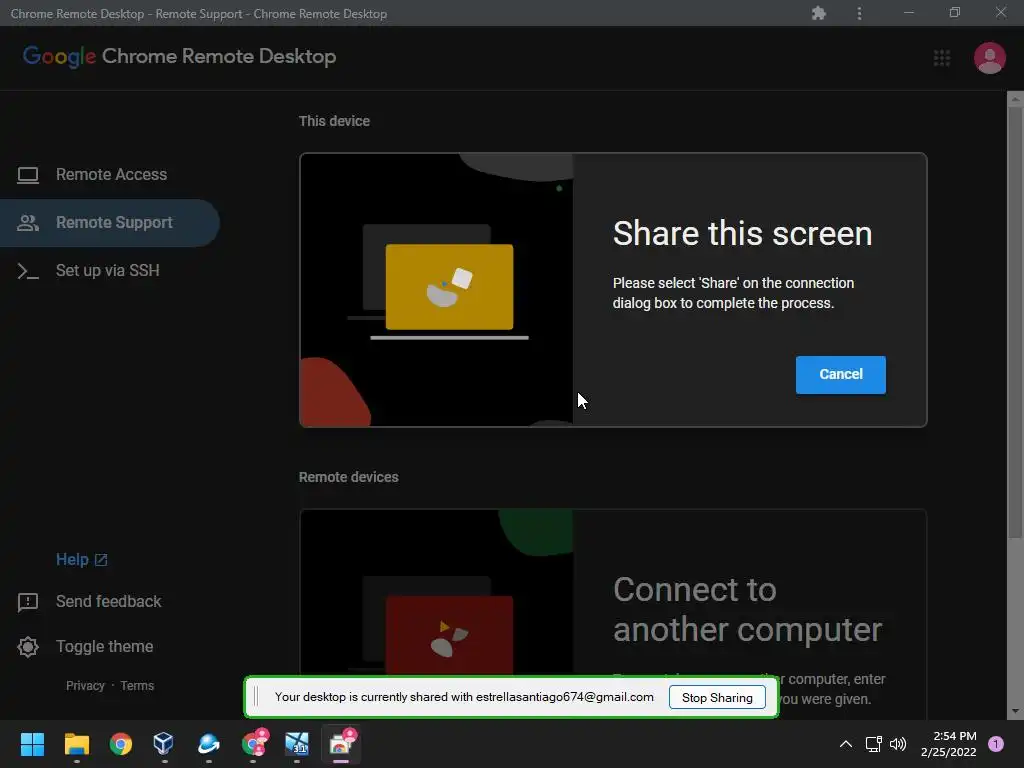
Task: Click the Help external-link icon
Action: [101, 560]
